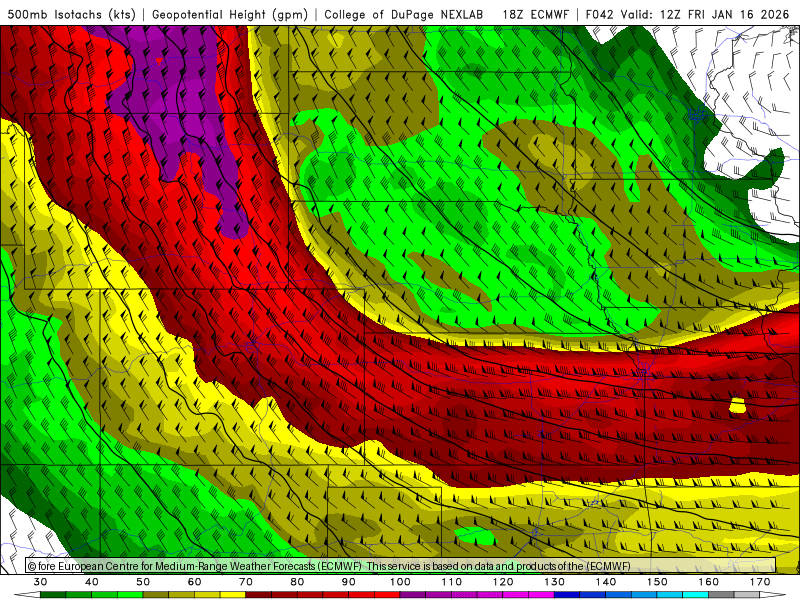The width and height of the screenshot is (800, 600).
Task: Click the "18Z ECMWF" model run text
Action: (x=535, y=14)
